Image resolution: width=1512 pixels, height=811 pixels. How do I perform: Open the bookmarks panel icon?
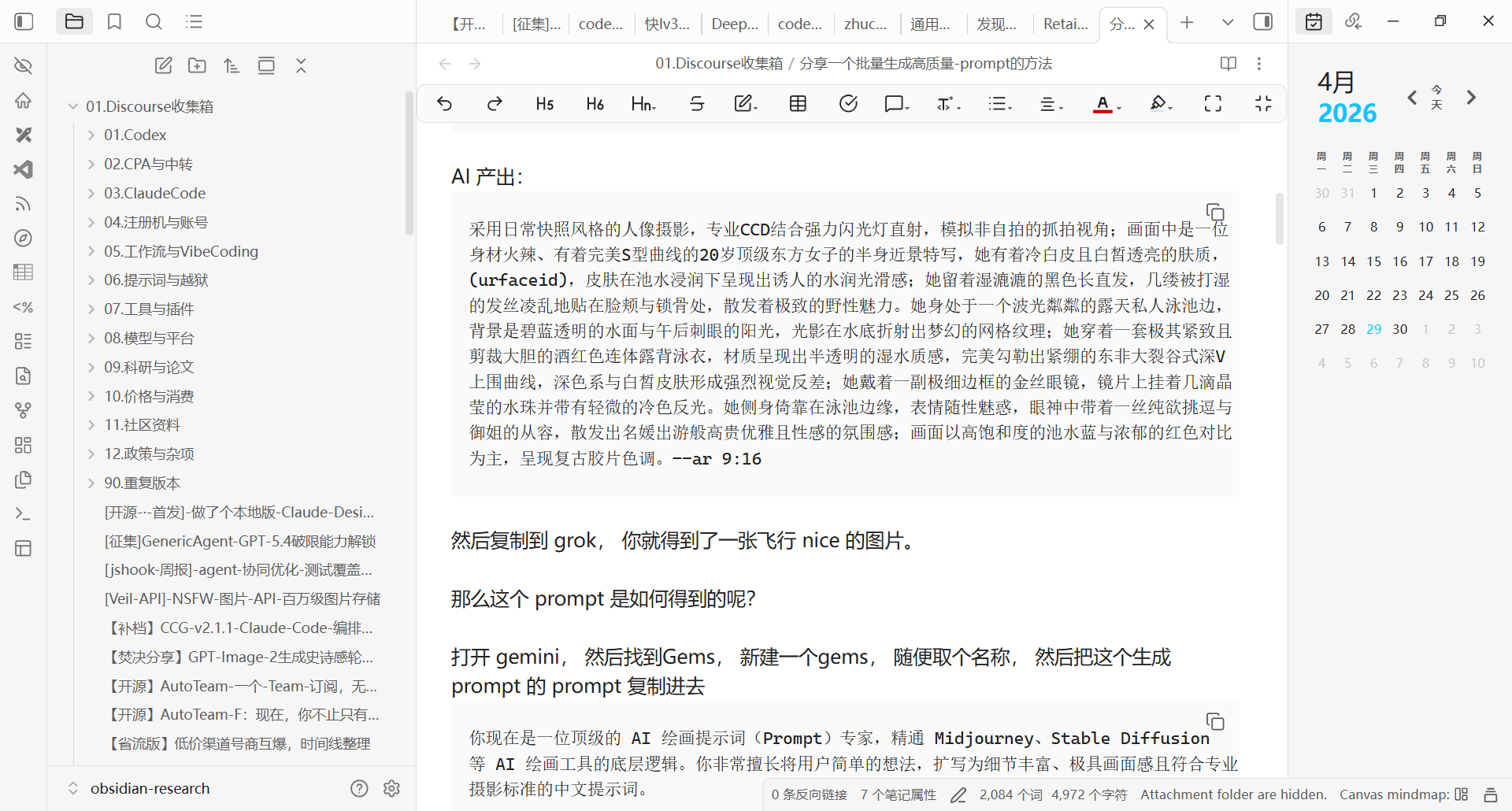(x=114, y=21)
